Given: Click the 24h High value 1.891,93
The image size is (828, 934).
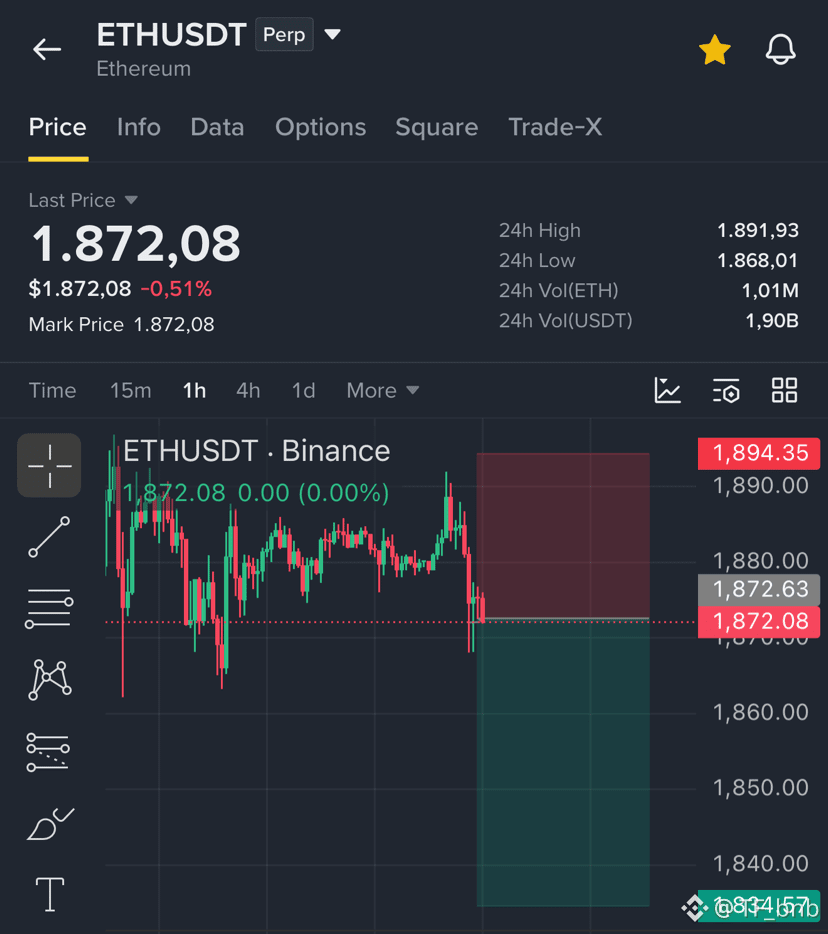Looking at the screenshot, I should pos(758,231).
